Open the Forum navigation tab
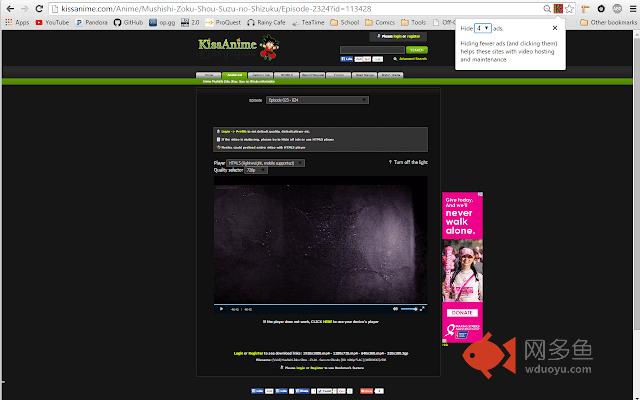 tap(338, 75)
